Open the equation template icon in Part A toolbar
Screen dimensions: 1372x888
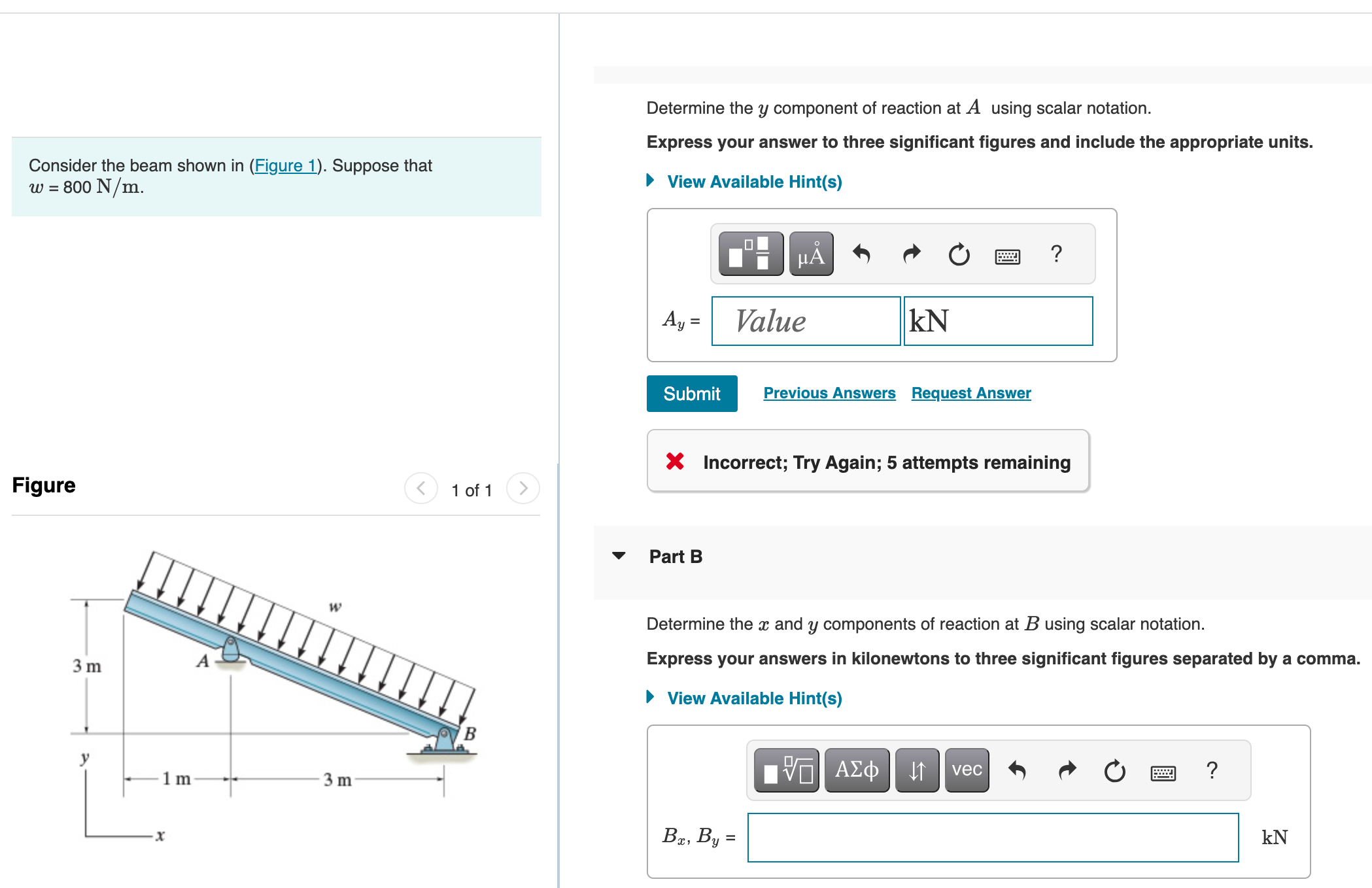749,254
